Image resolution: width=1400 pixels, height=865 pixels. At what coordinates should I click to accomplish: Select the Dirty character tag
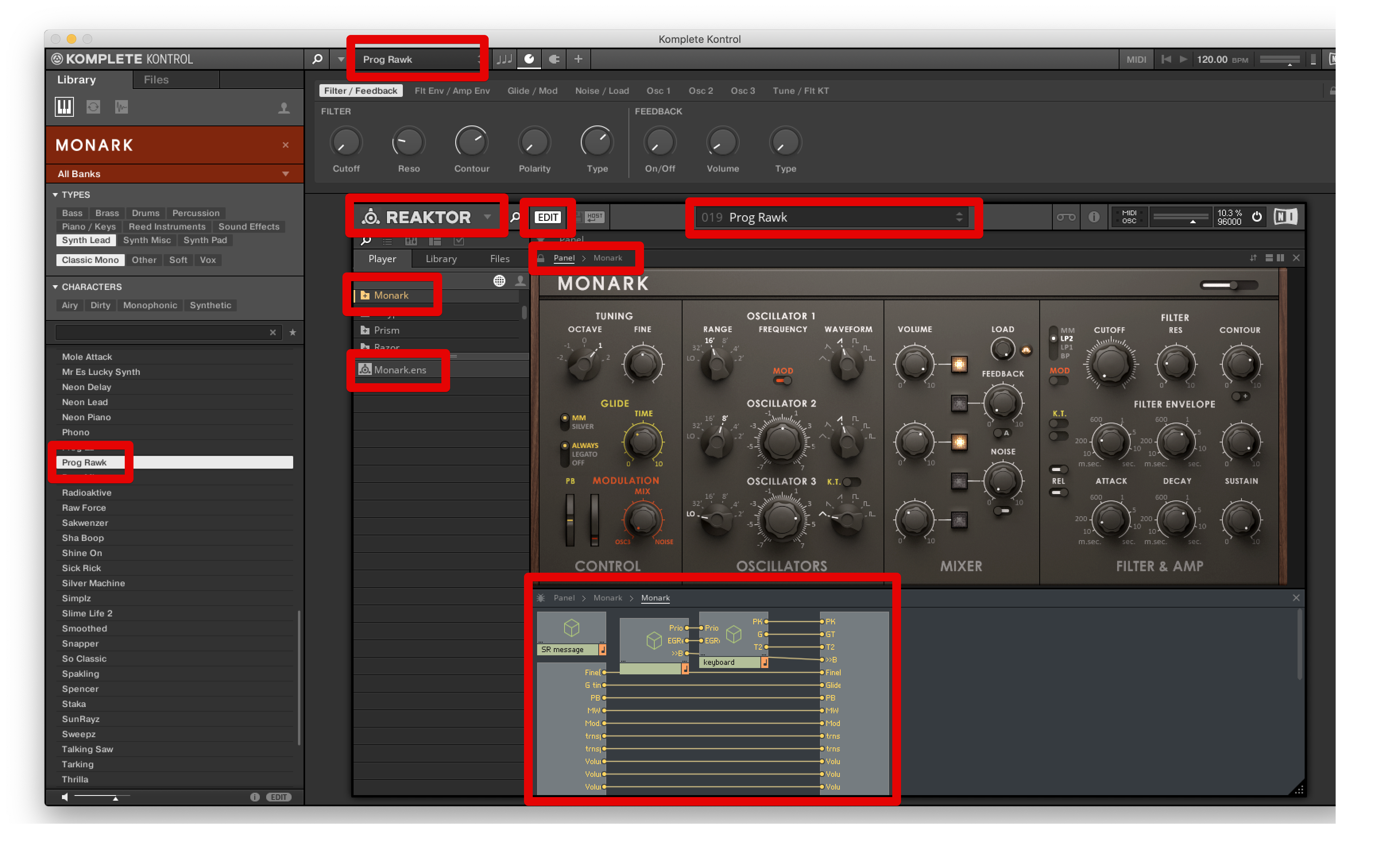tap(100, 305)
